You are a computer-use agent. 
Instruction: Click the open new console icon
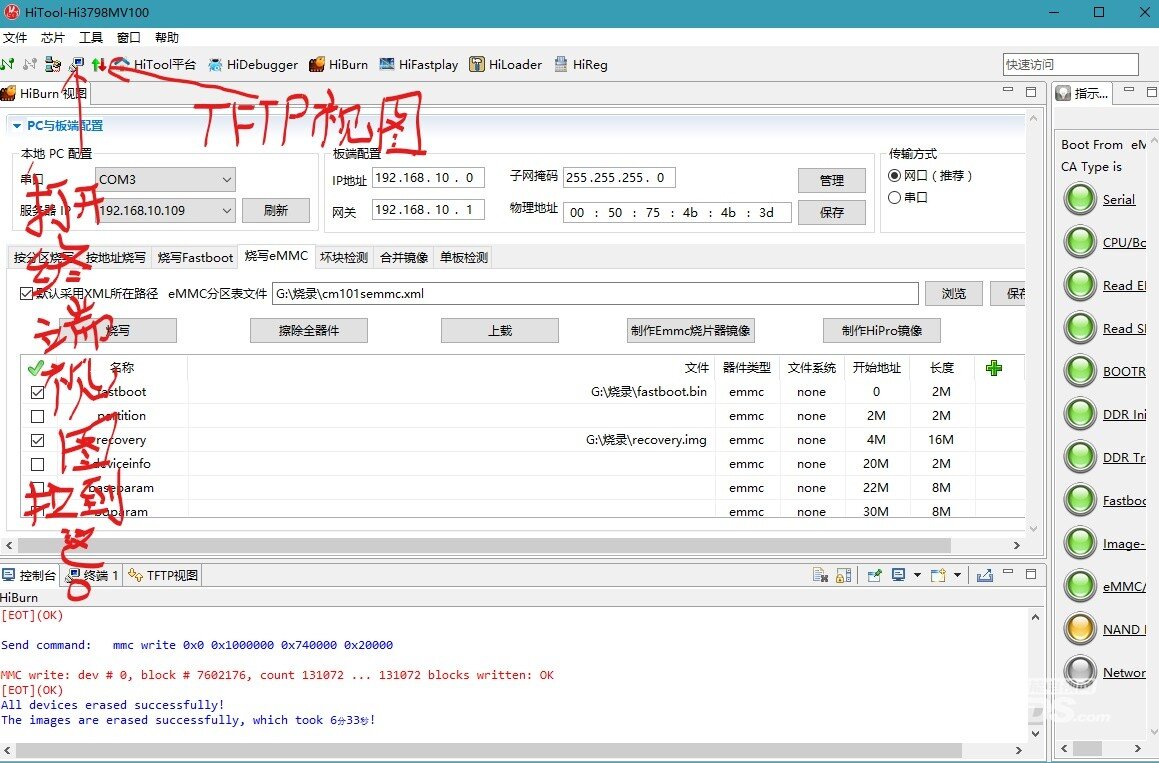point(938,574)
